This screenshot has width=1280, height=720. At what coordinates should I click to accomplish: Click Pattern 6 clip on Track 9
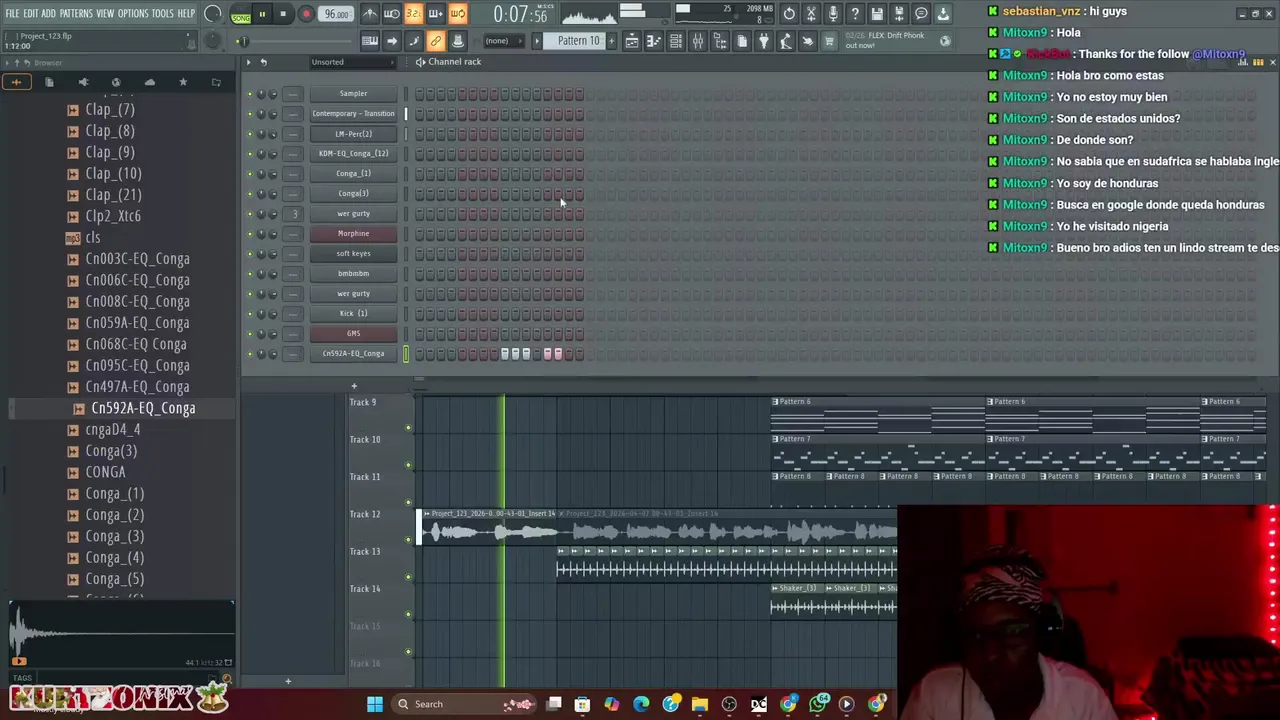click(x=877, y=413)
